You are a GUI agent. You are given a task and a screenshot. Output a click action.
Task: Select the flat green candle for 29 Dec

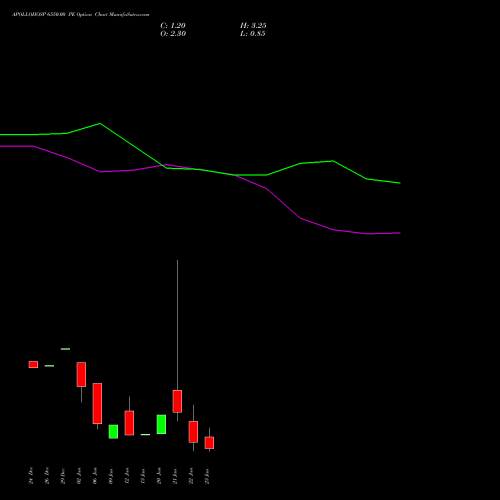[x=65, y=349]
